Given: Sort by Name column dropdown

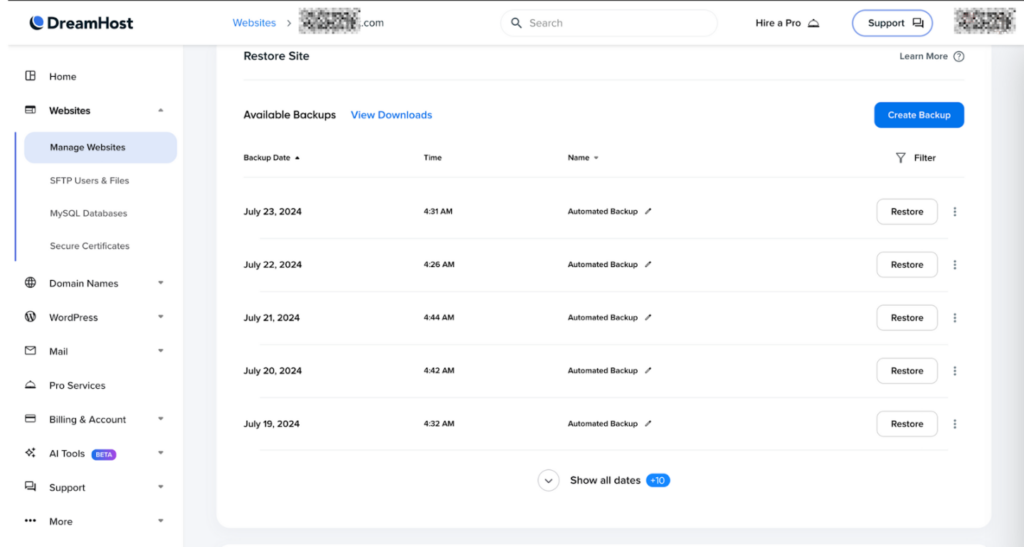Looking at the screenshot, I should (x=596, y=158).
